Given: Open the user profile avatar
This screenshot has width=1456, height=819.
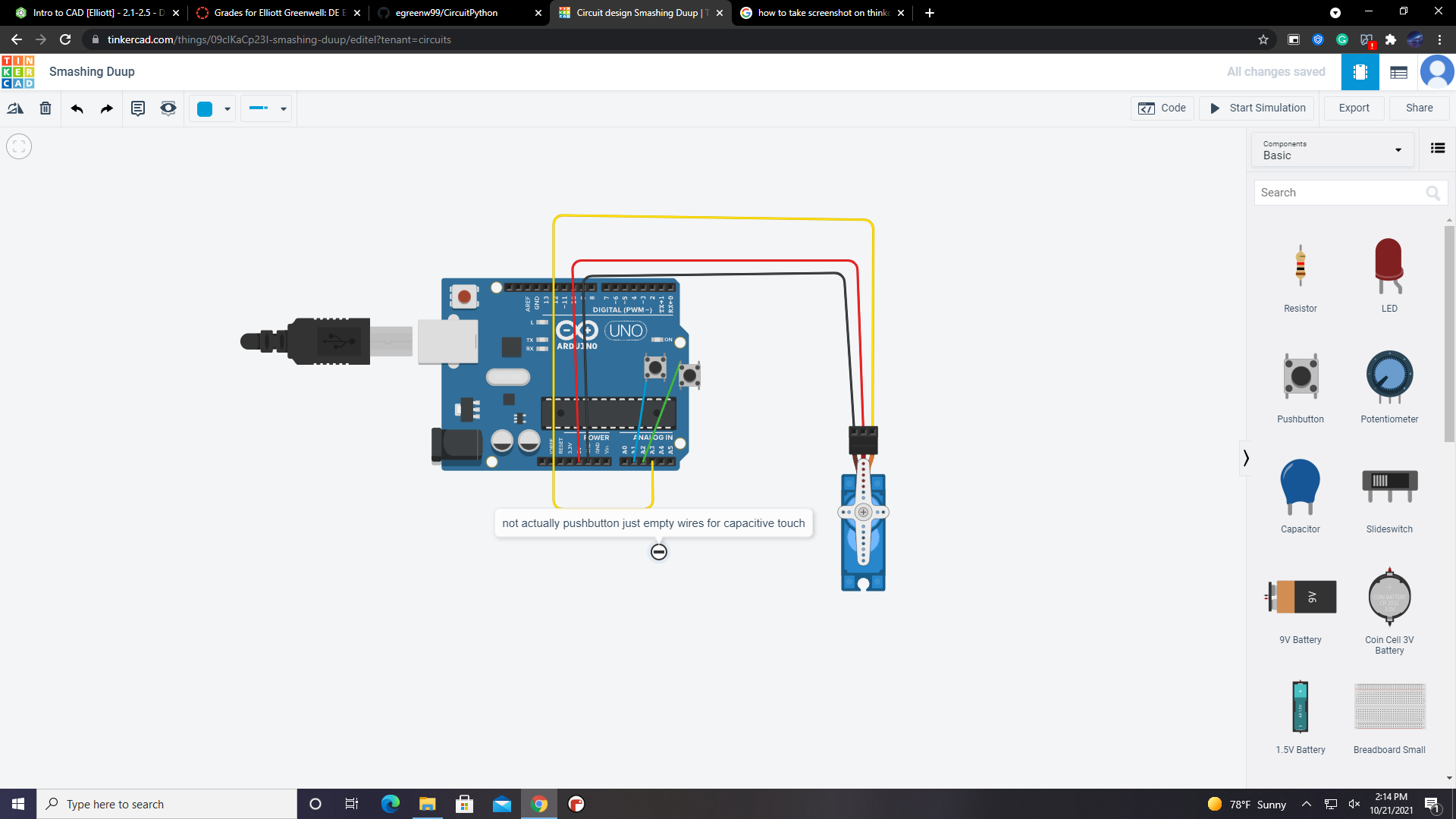Looking at the screenshot, I should [x=1437, y=72].
